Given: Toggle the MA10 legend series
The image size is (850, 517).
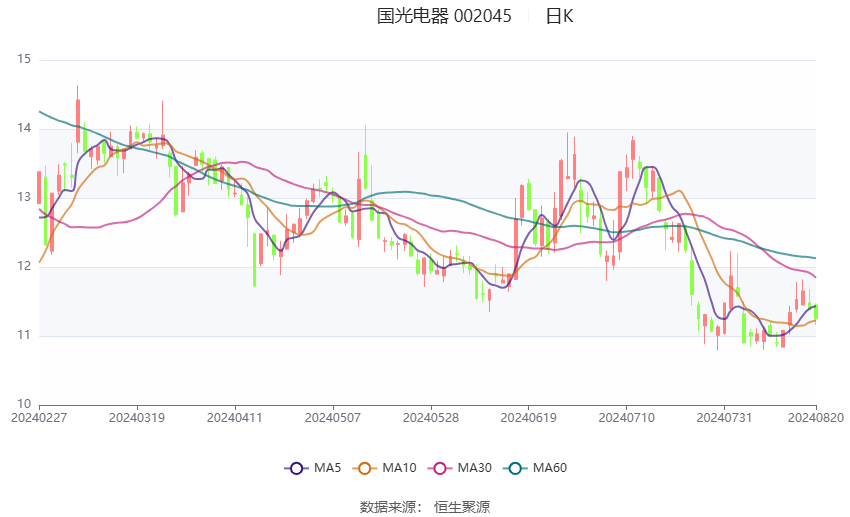Looking at the screenshot, I should (384, 468).
